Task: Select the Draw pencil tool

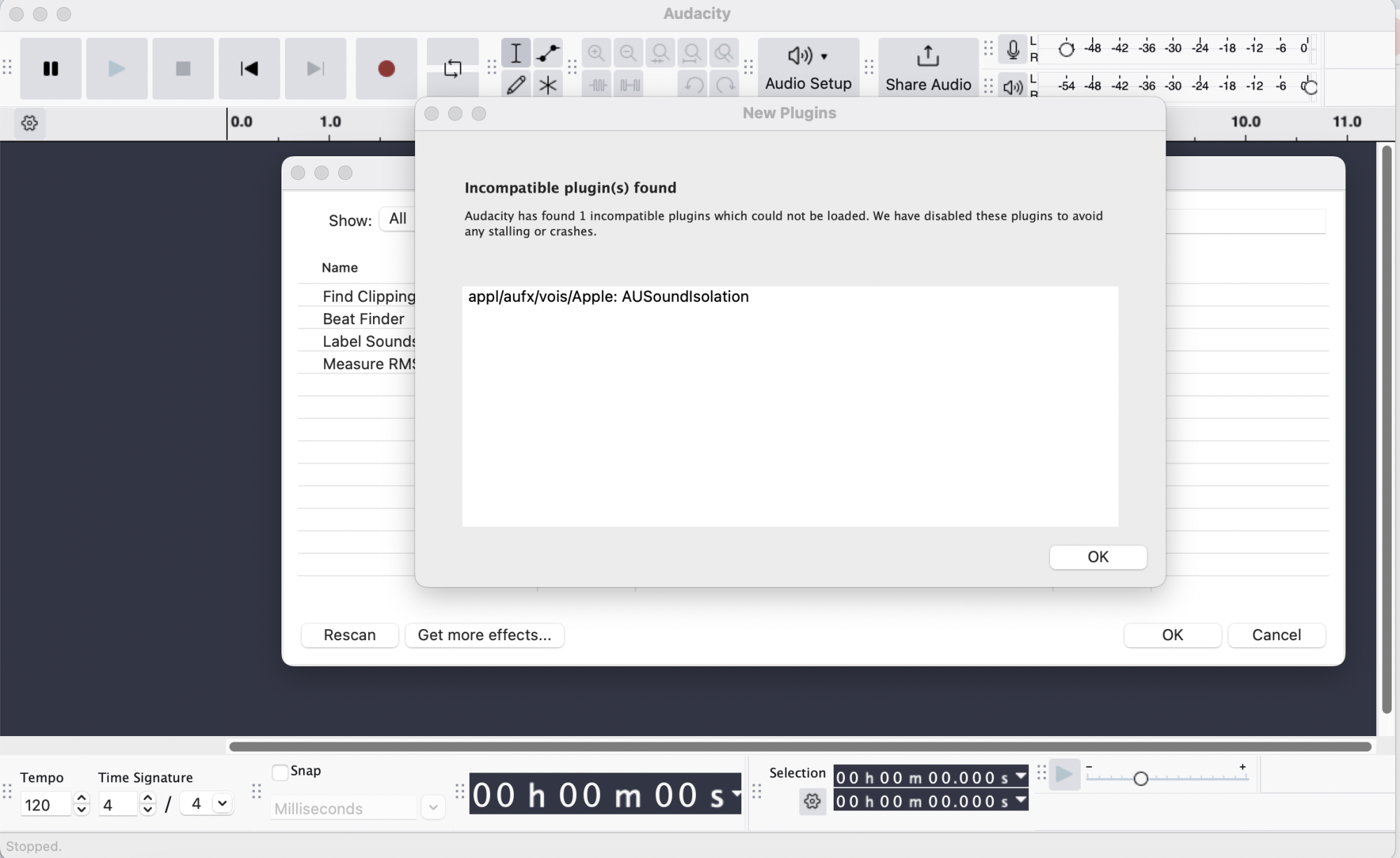Action: tap(516, 85)
